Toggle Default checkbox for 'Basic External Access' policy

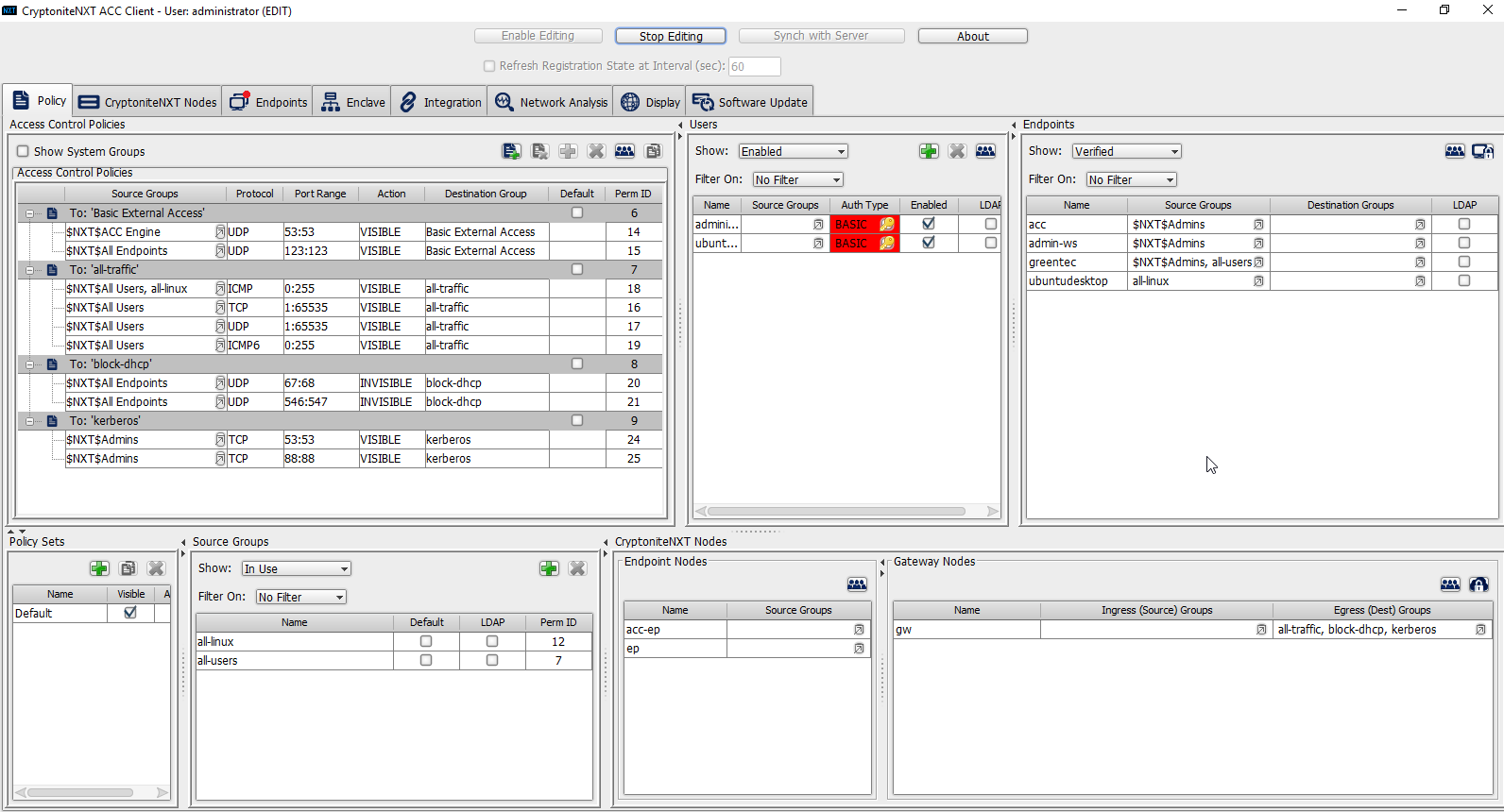point(577,213)
